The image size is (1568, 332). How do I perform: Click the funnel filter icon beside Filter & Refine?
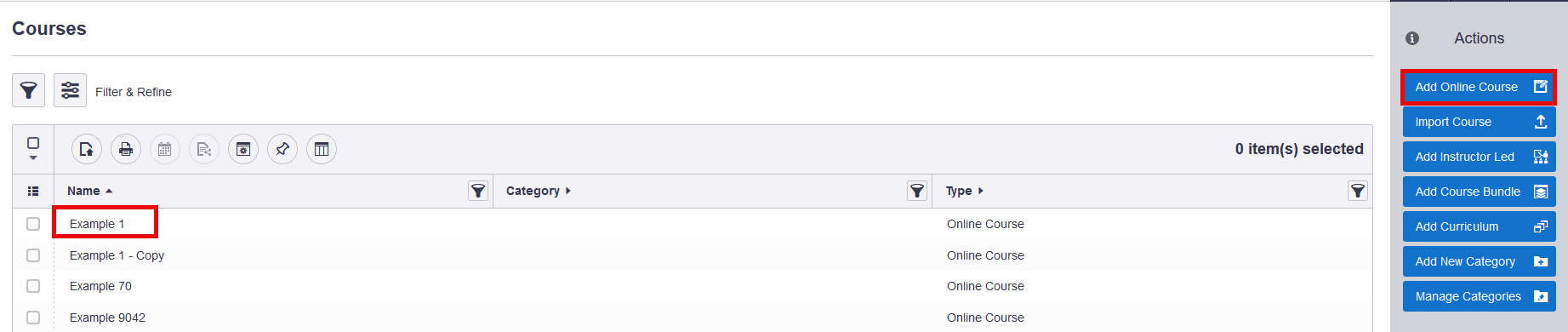coord(28,90)
